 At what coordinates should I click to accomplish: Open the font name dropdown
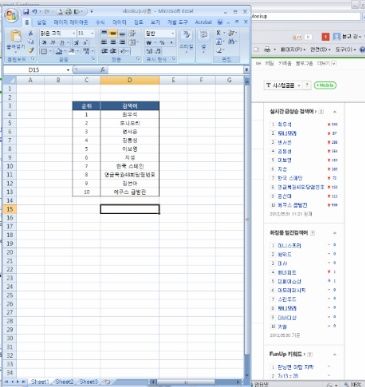[x=73, y=33]
